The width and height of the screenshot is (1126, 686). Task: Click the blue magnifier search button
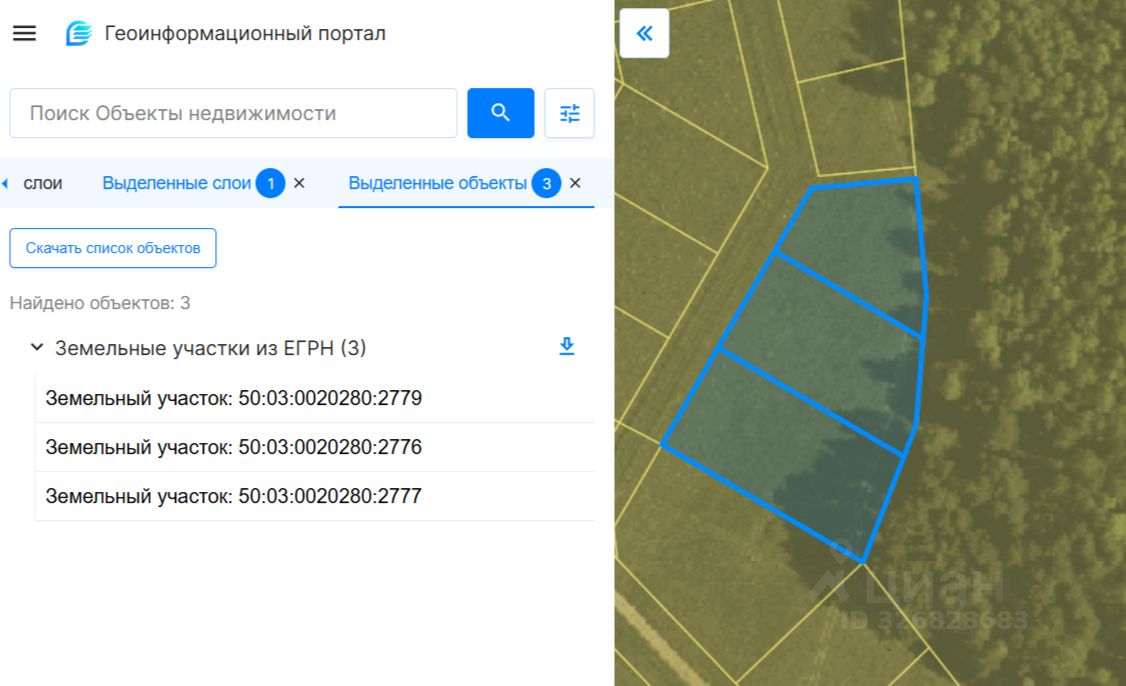(501, 113)
